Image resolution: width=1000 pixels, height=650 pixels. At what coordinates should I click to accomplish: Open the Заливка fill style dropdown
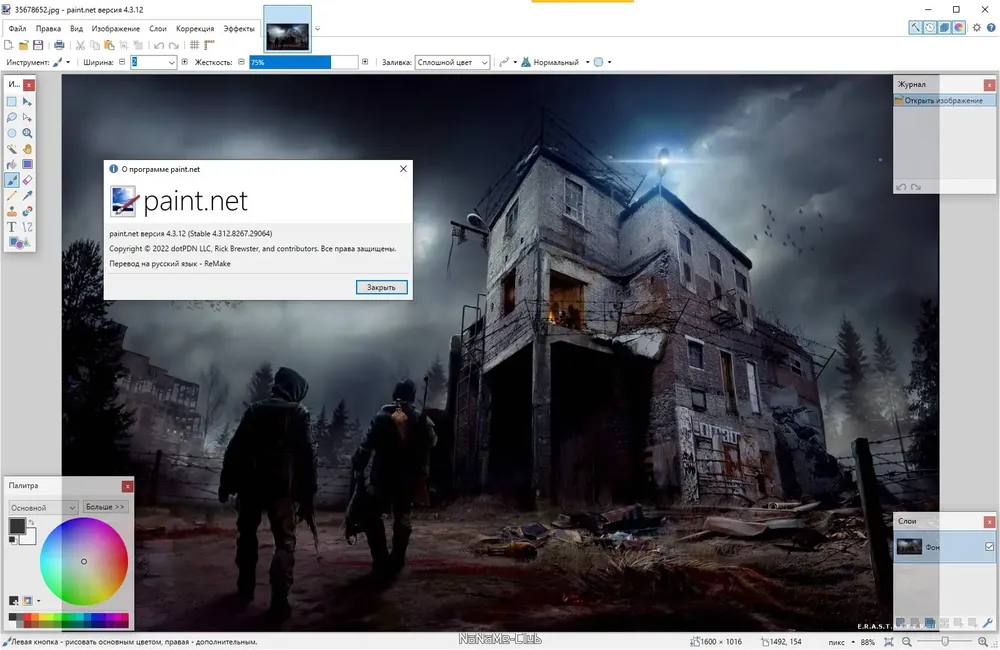[x=452, y=62]
